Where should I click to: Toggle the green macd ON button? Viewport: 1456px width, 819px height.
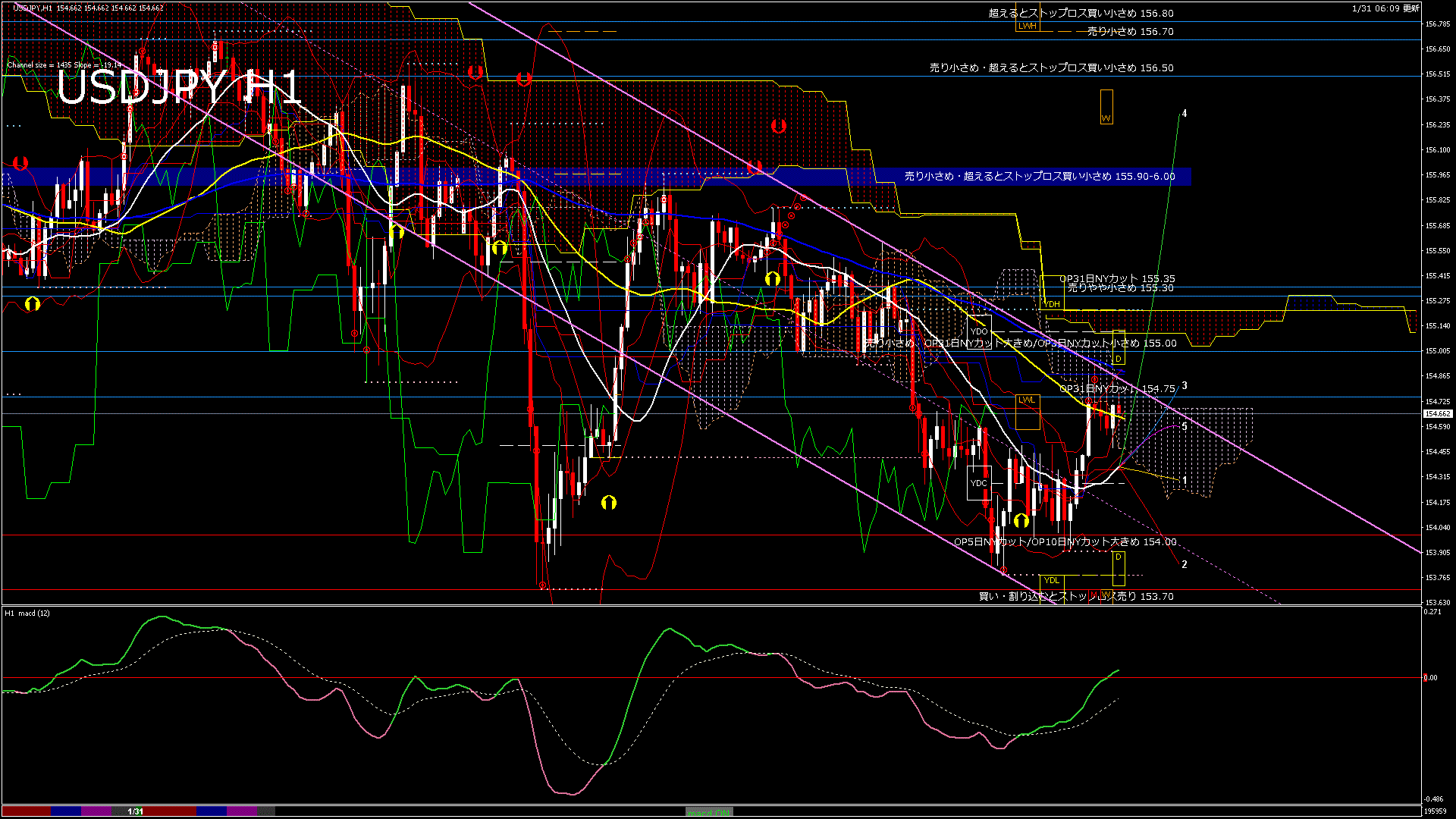point(710,812)
